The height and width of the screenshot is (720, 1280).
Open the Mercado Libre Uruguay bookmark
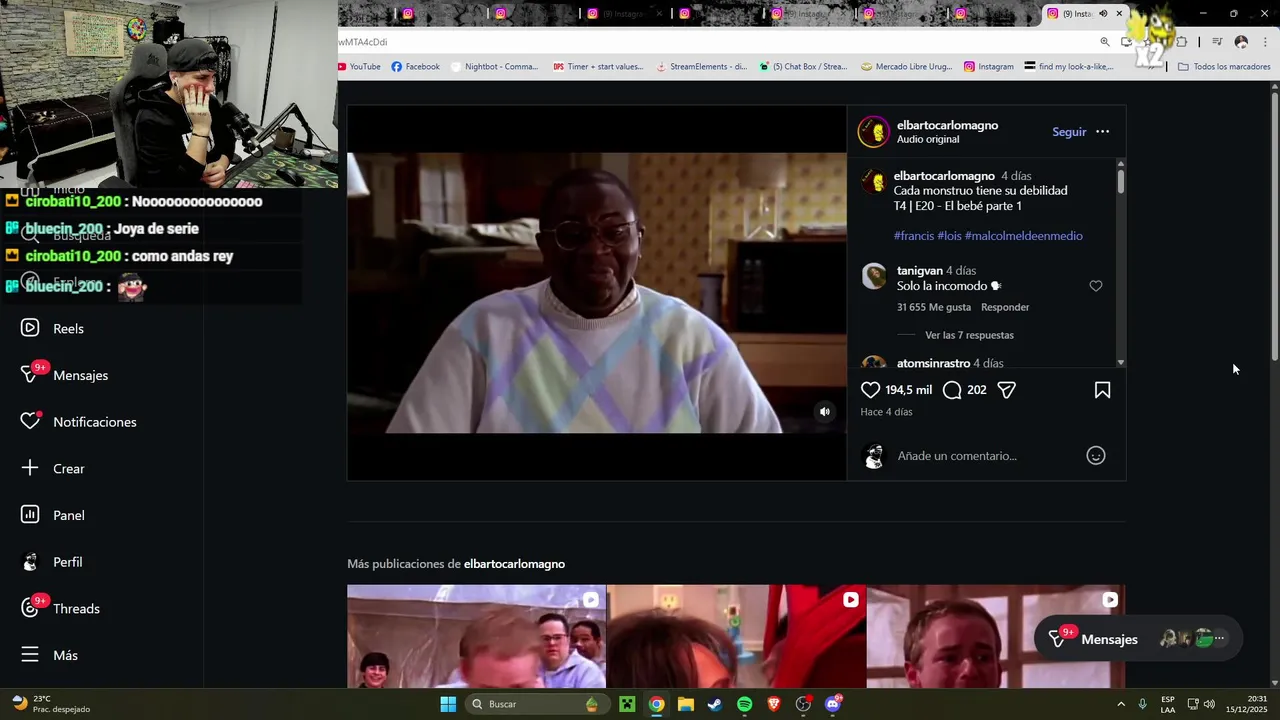click(x=906, y=67)
